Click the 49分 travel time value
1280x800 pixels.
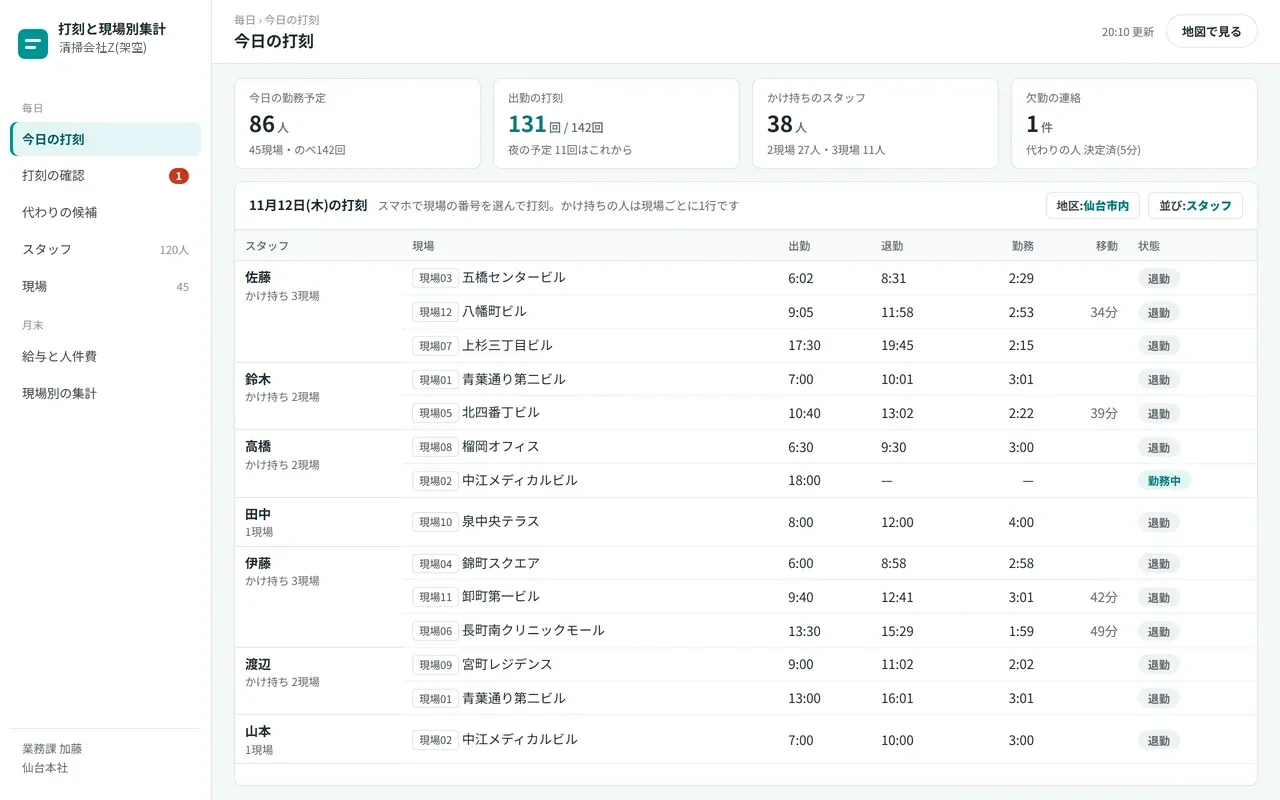(x=1104, y=631)
